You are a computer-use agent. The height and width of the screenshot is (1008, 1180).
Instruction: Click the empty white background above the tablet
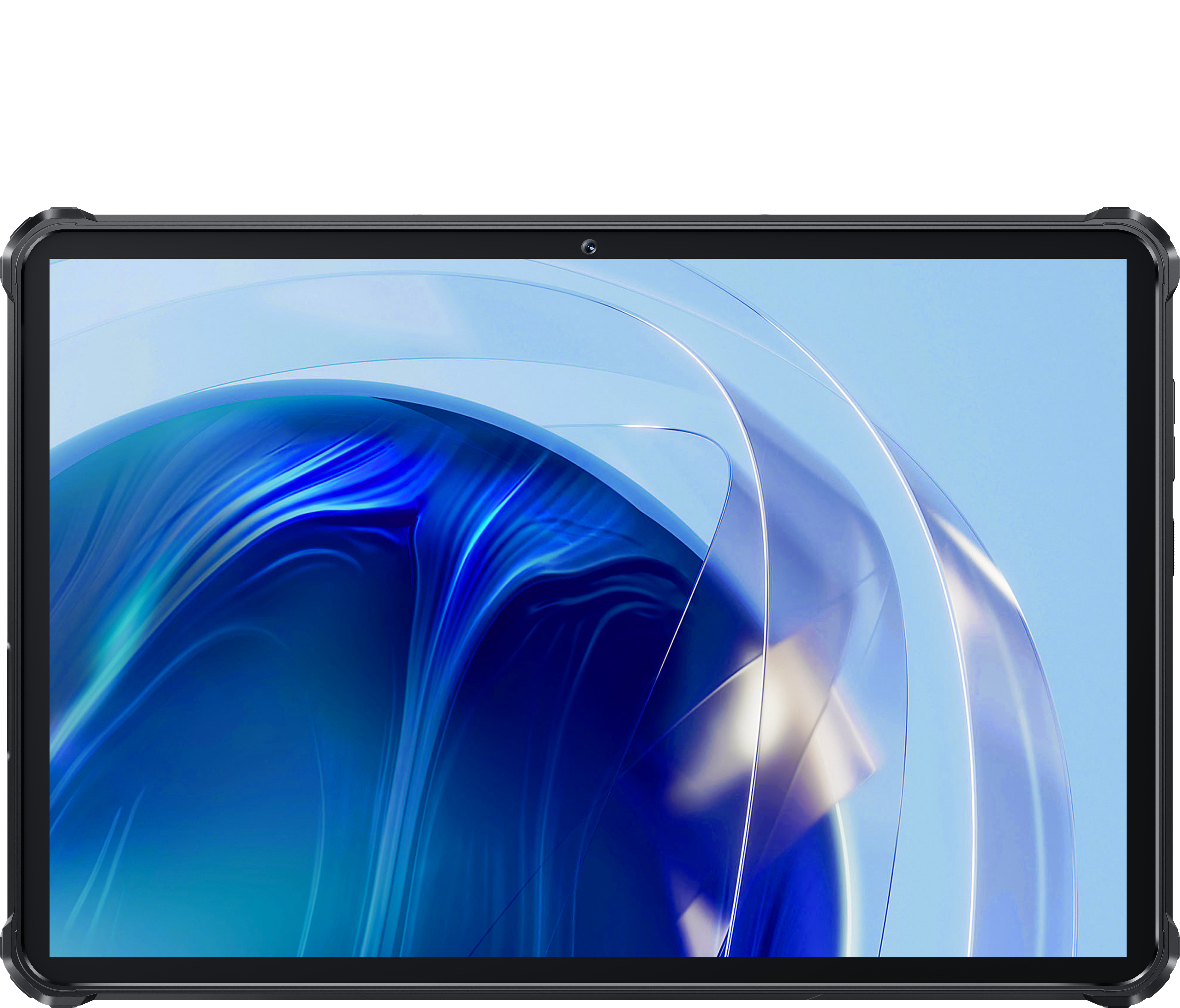(589, 102)
